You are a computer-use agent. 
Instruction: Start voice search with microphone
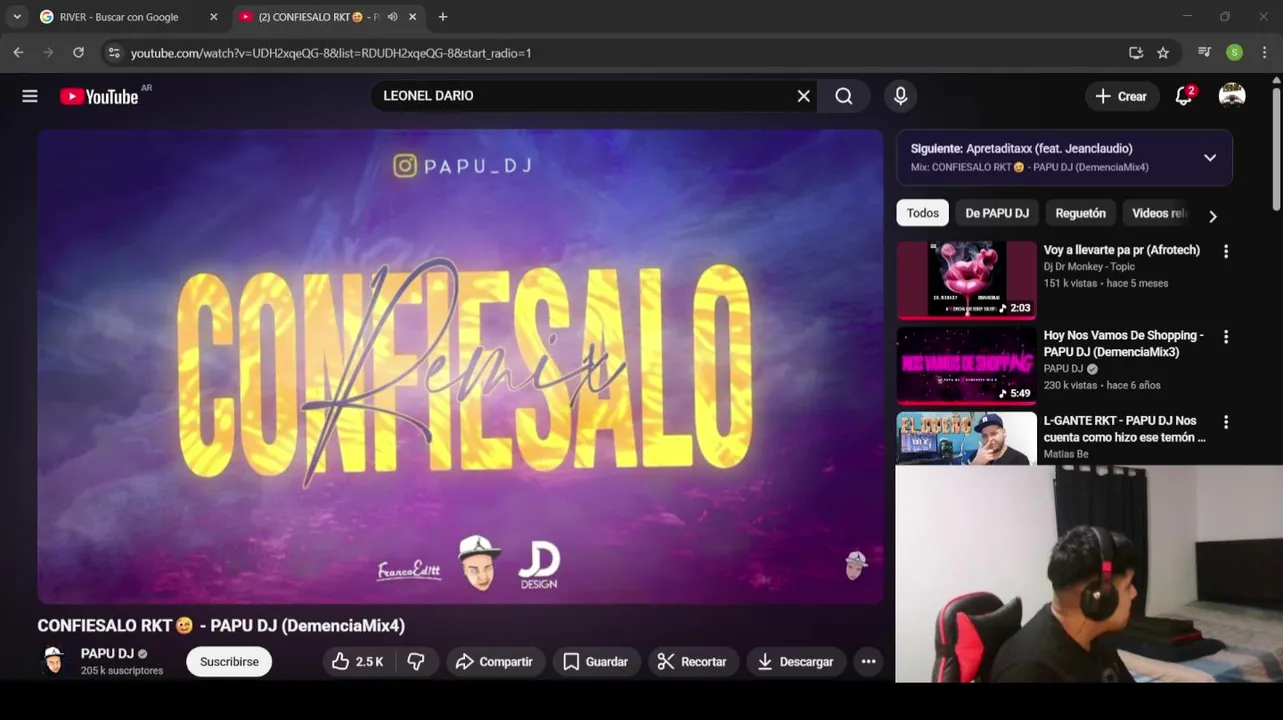[x=900, y=96]
